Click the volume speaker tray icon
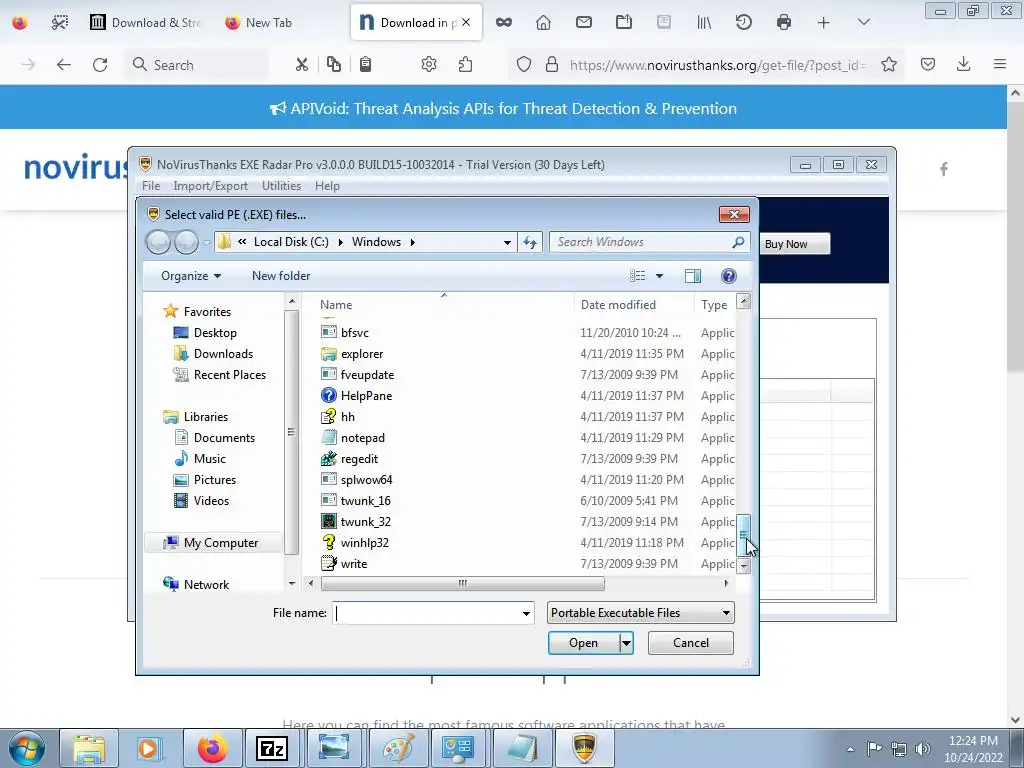This screenshot has height=768, width=1024. [x=923, y=748]
